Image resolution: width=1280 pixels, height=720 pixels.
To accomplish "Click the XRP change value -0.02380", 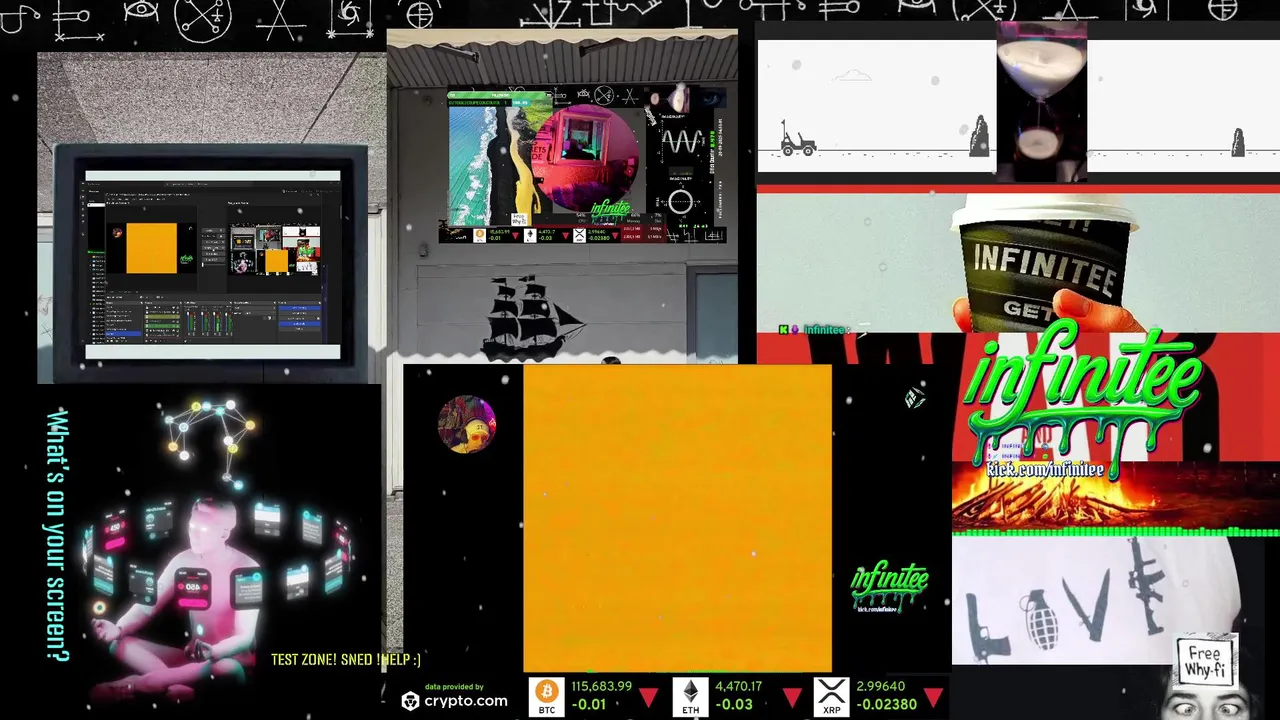I will coord(886,704).
